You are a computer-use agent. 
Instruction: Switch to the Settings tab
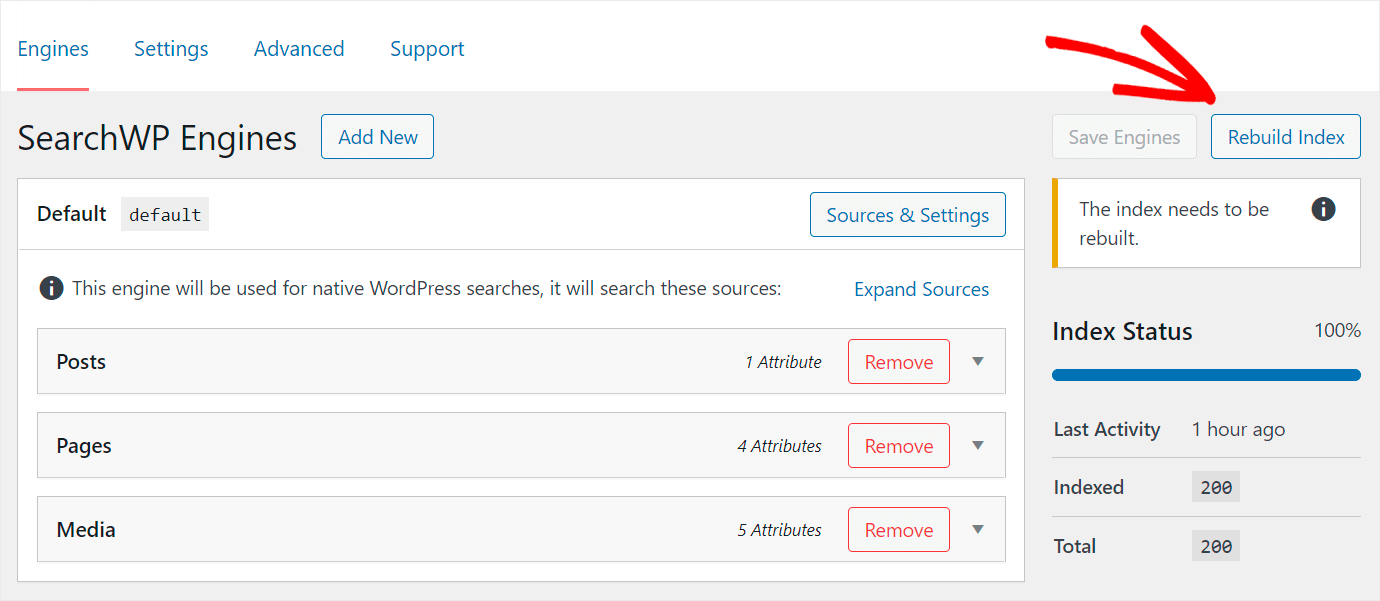tap(171, 49)
